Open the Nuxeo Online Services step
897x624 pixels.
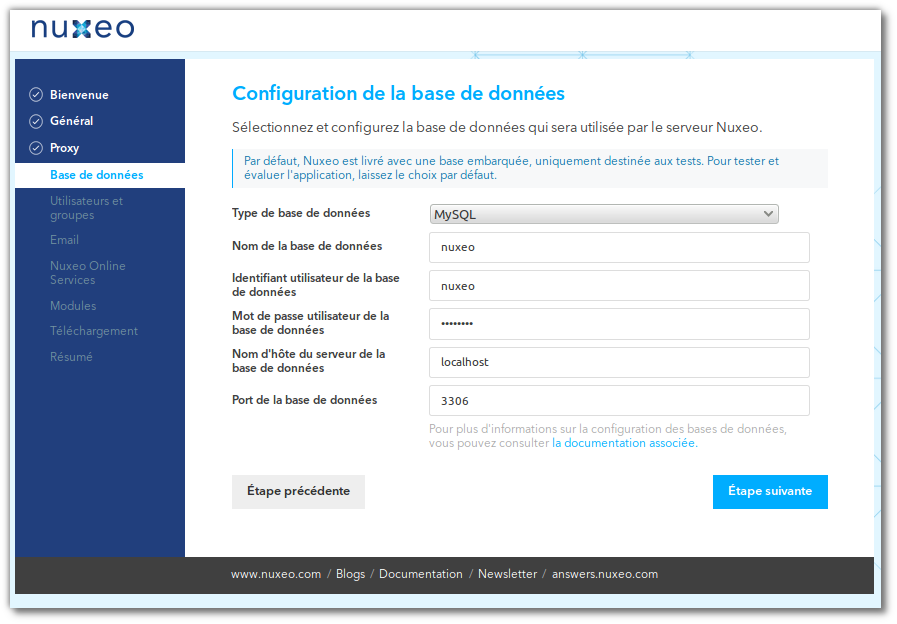[88, 273]
